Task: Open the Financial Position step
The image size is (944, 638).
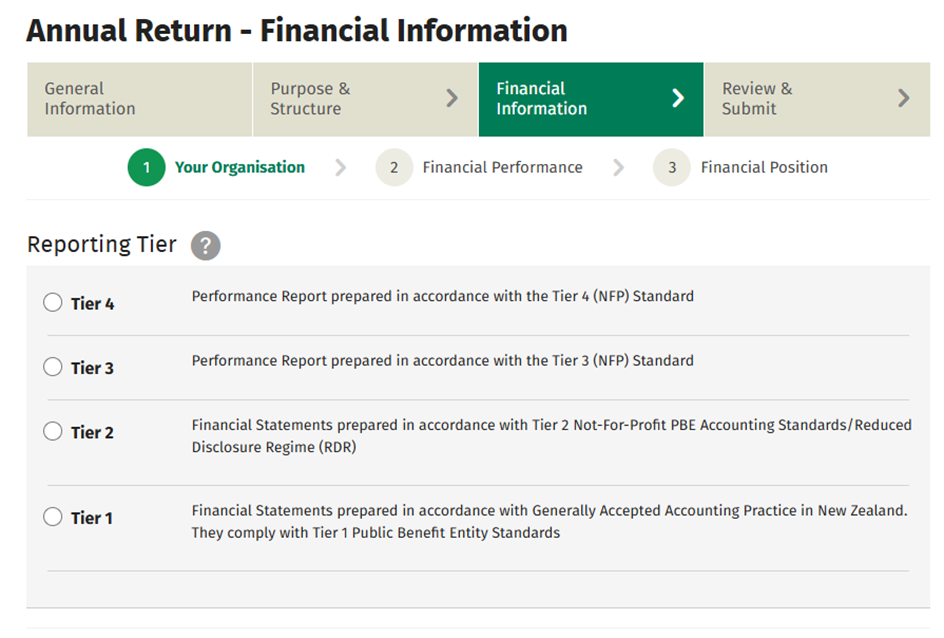Action: pyautogui.click(x=765, y=167)
